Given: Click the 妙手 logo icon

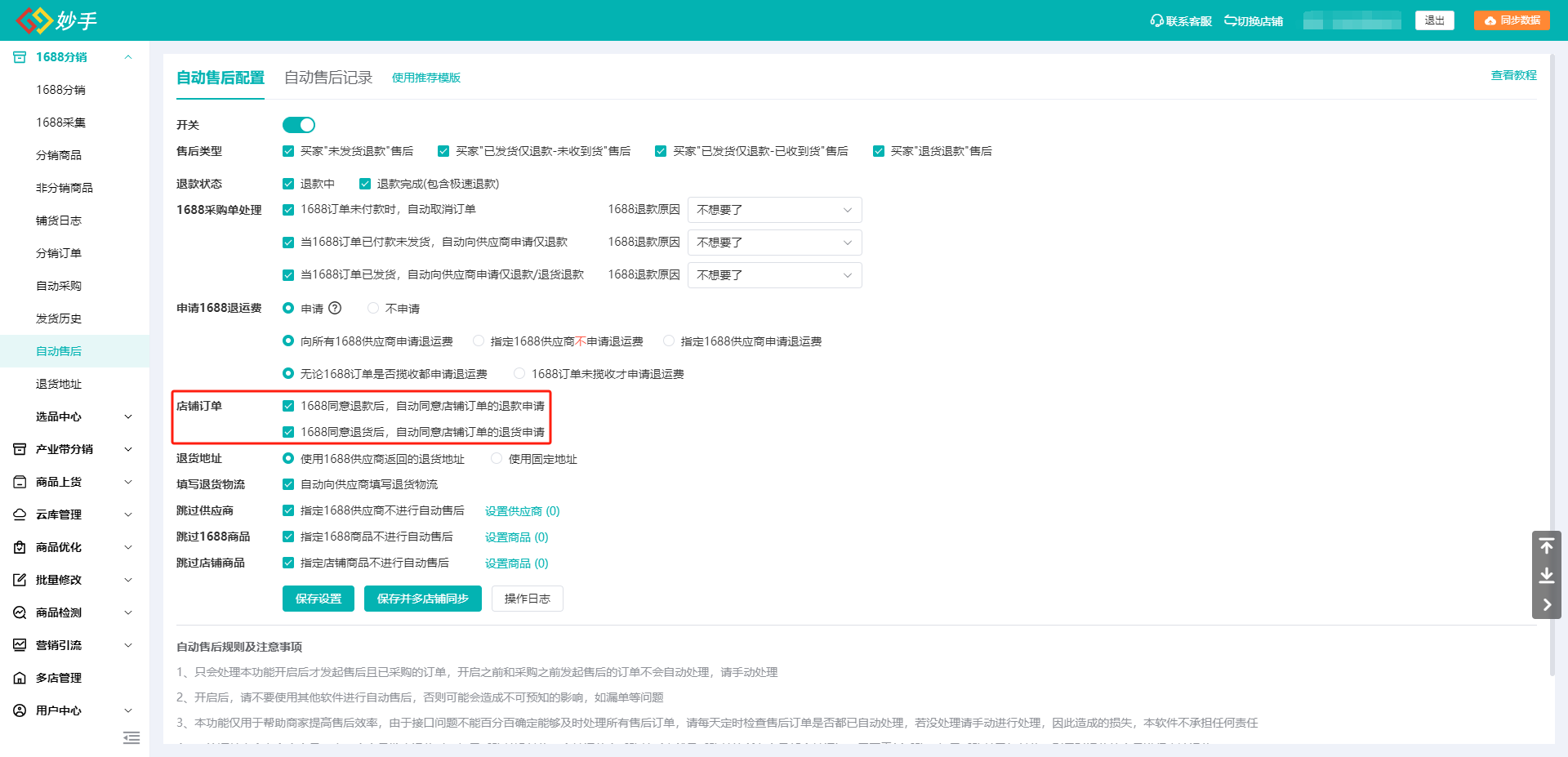Looking at the screenshot, I should tap(34, 20).
